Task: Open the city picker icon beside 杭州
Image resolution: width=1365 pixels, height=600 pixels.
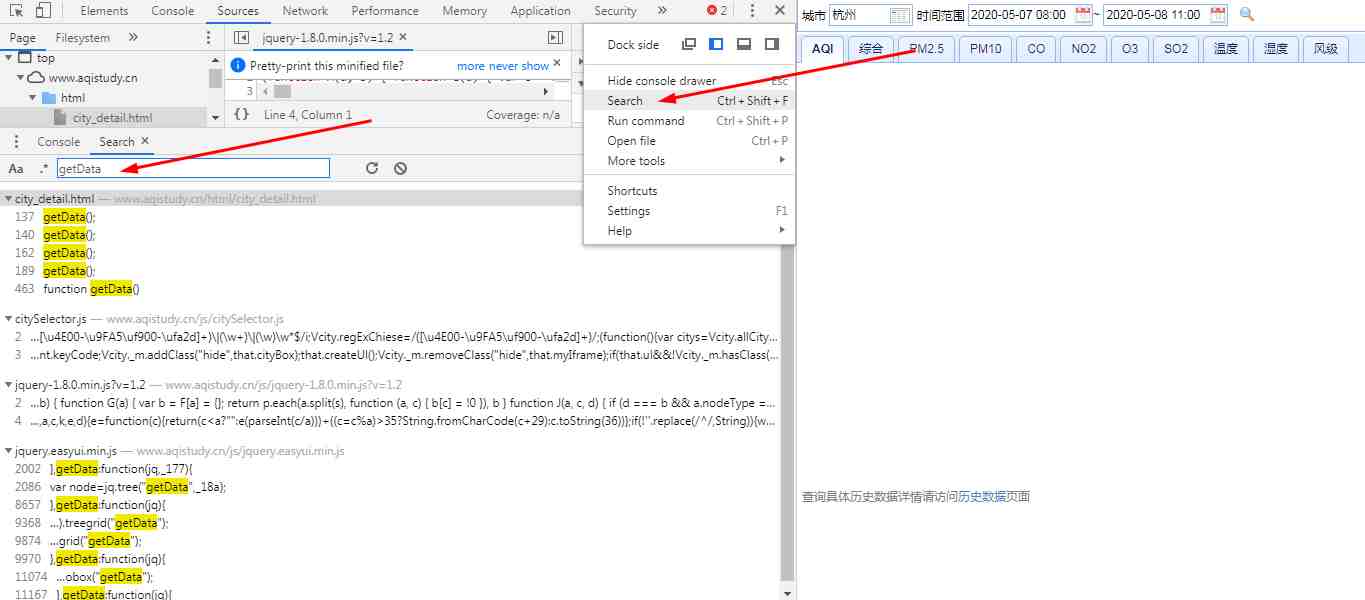Action: pyautogui.click(x=899, y=15)
